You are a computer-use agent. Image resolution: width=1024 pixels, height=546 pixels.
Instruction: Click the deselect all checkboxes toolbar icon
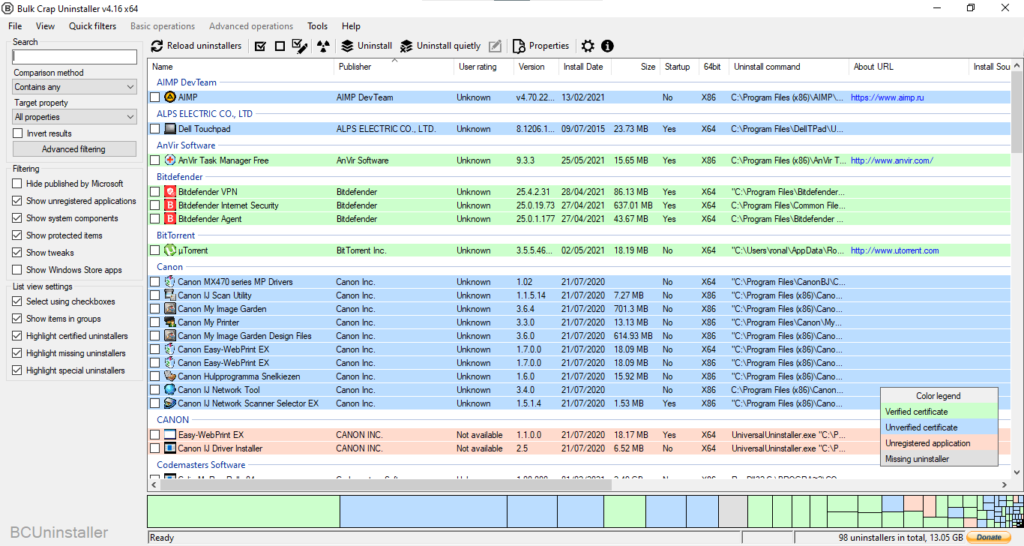coord(280,46)
